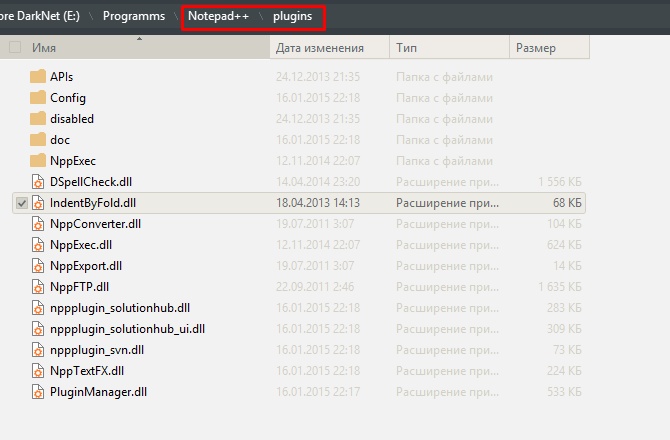Select NppExport.dll file name

(86, 266)
